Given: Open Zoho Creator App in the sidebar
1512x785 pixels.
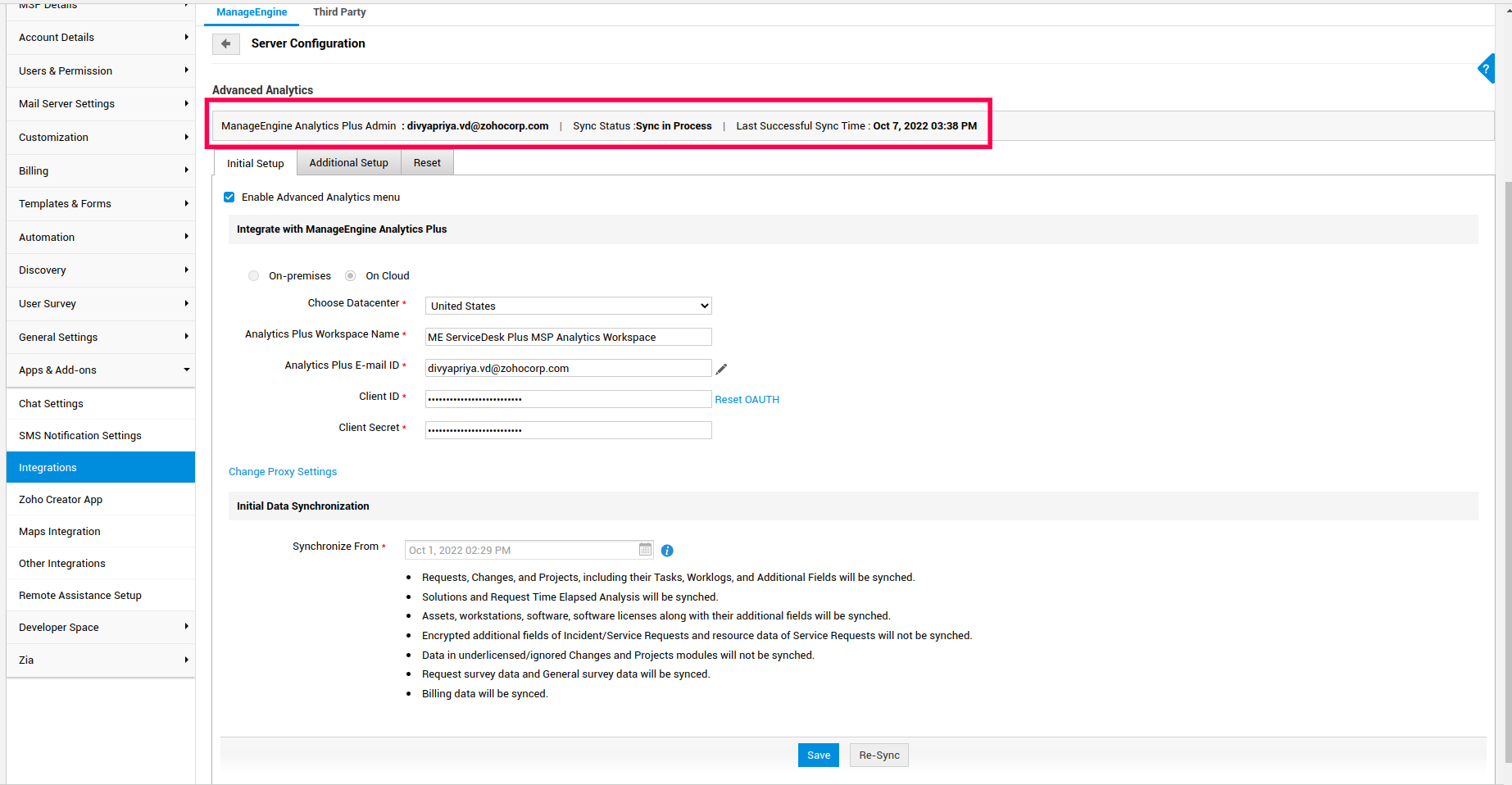Looking at the screenshot, I should [101, 500].
